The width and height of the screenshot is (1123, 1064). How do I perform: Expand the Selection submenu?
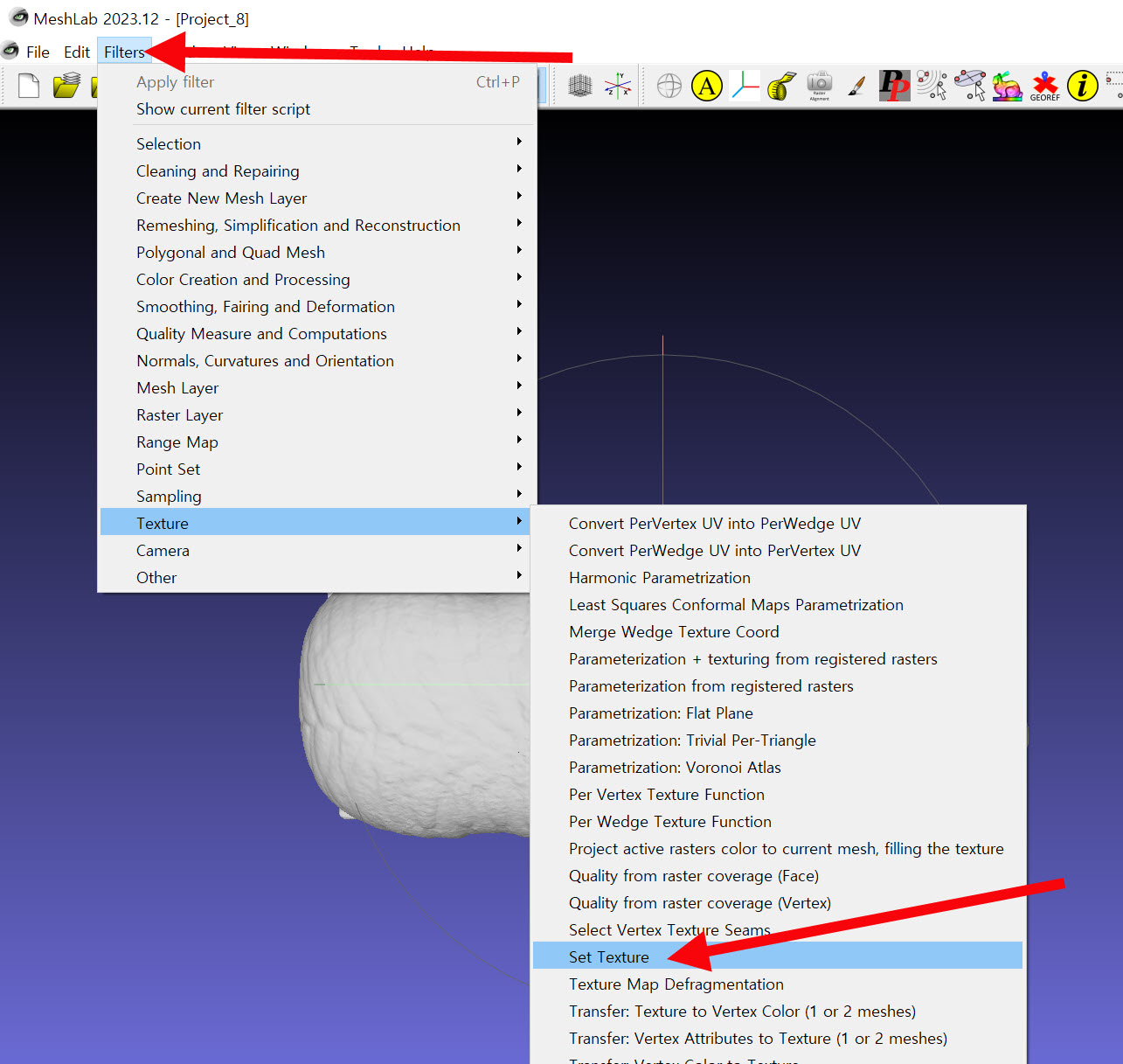(316, 143)
